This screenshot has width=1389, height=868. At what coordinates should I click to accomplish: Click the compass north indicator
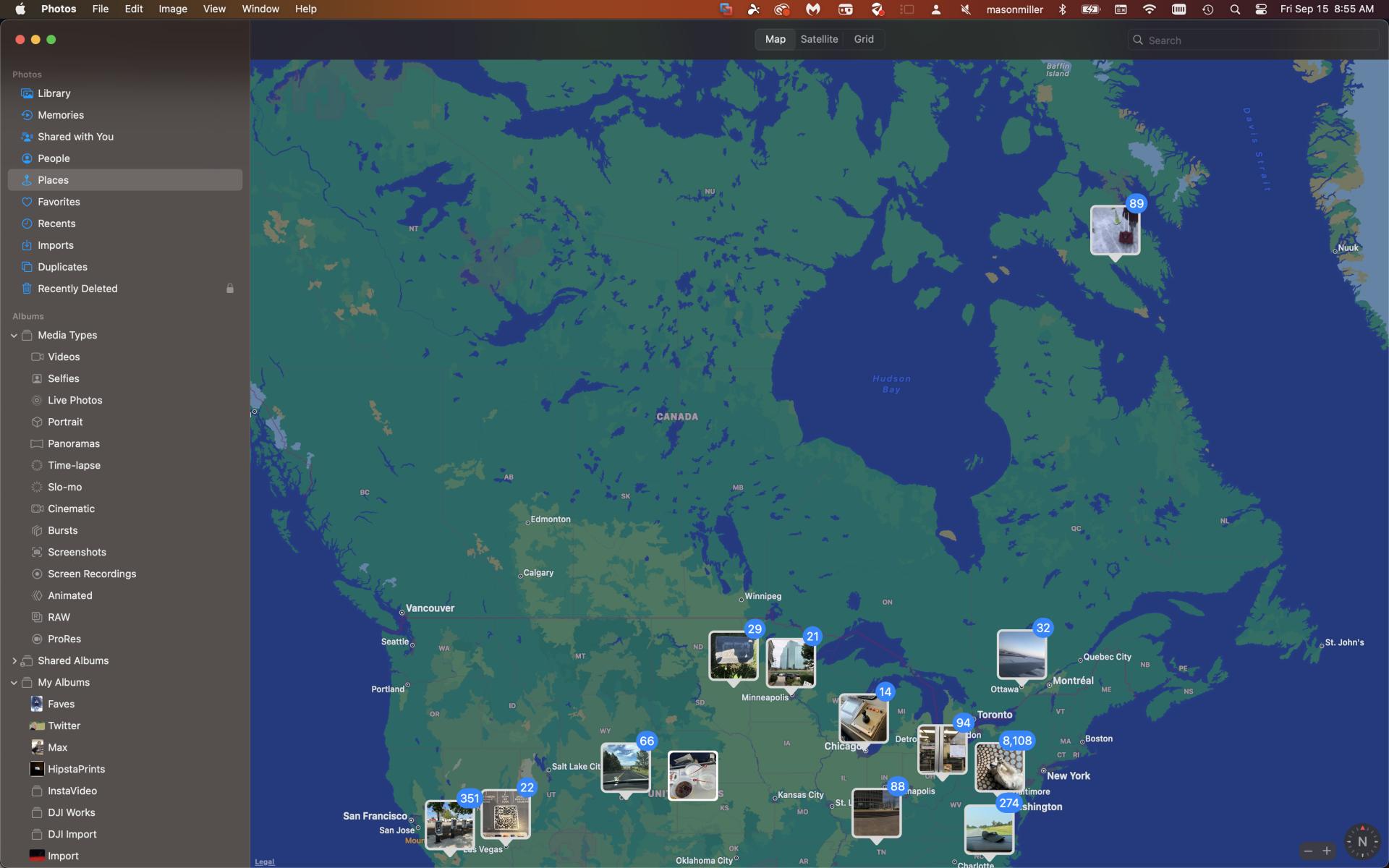tap(1362, 841)
